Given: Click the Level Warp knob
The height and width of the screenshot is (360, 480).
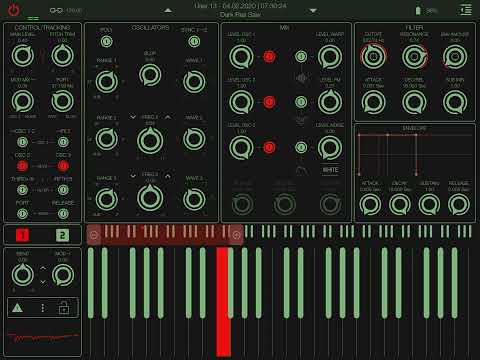Looking at the screenshot, I should pos(330,57).
